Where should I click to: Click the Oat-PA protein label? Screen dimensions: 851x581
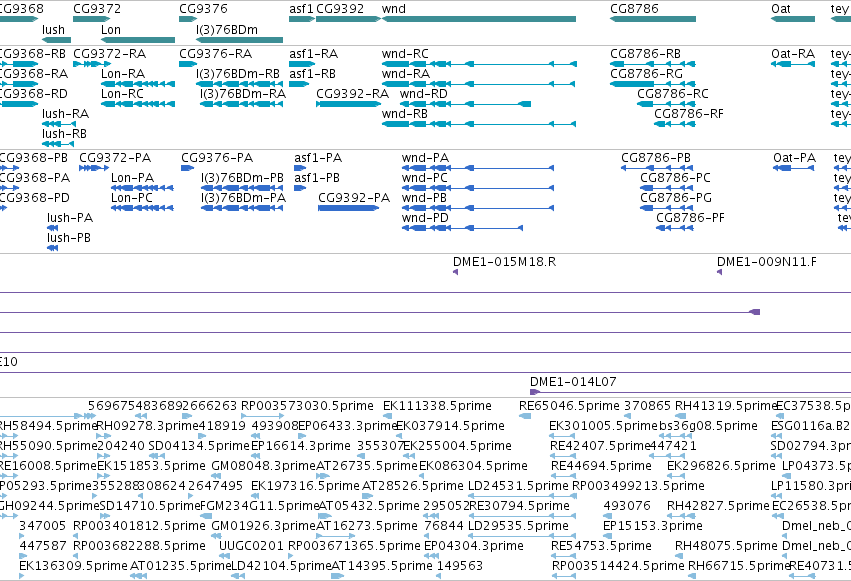pyautogui.click(x=795, y=158)
